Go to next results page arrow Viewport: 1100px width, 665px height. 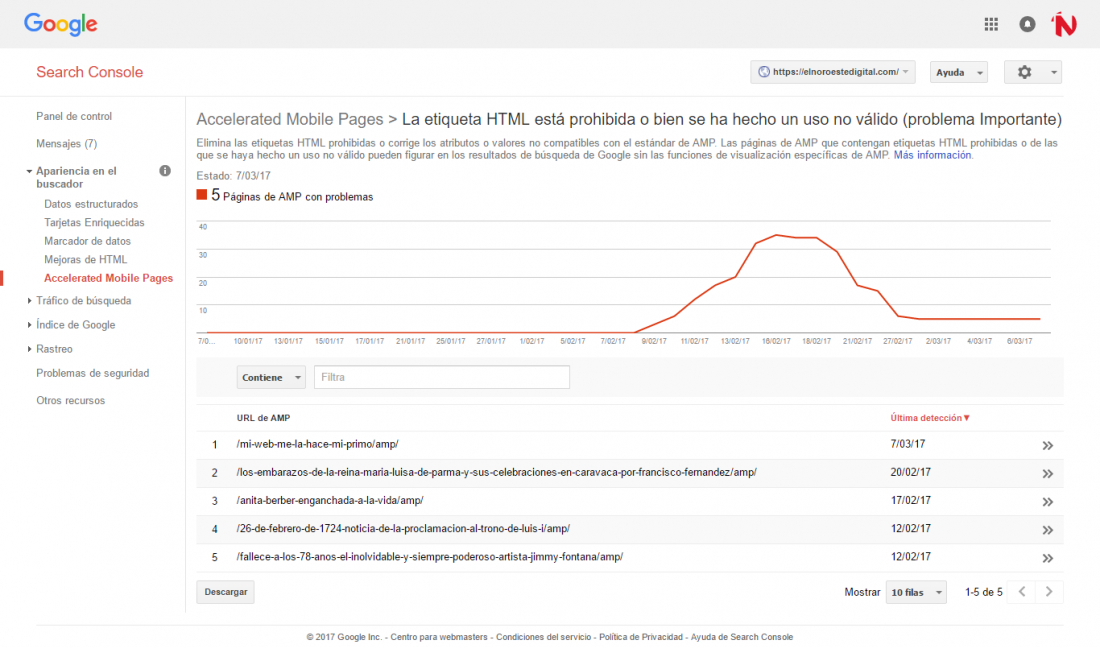pyautogui.click(x=1049, y=592)
